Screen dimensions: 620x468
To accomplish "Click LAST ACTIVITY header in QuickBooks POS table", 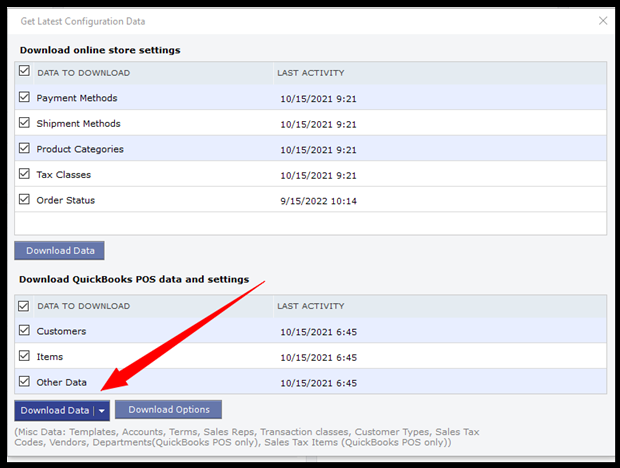I will click(x=311, y=306).
